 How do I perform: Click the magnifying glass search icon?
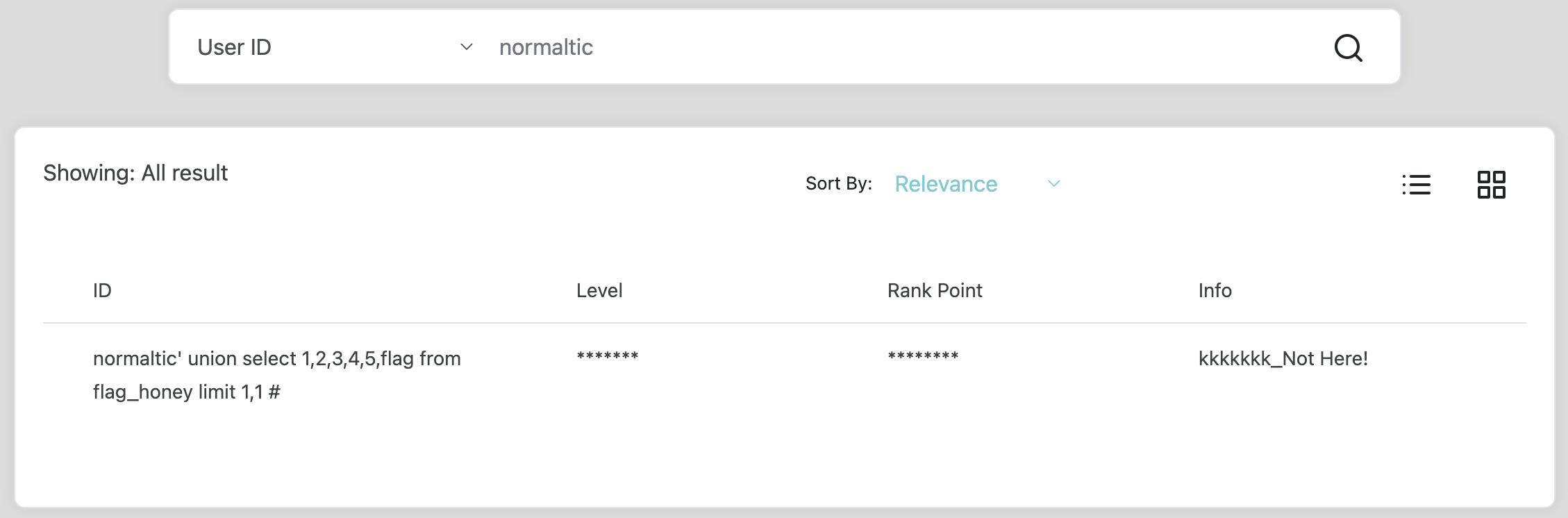(1348, 48)
